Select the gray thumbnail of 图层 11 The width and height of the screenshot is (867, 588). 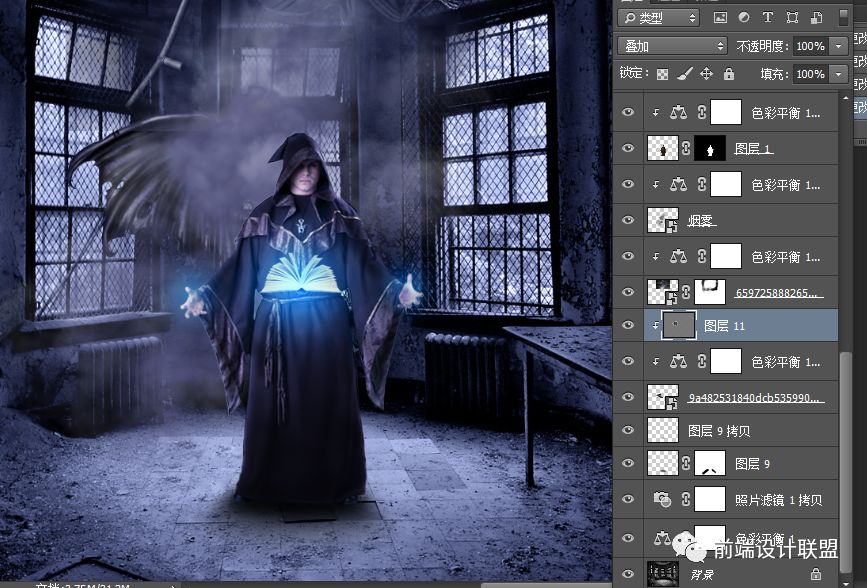click(x=678, y=325)
